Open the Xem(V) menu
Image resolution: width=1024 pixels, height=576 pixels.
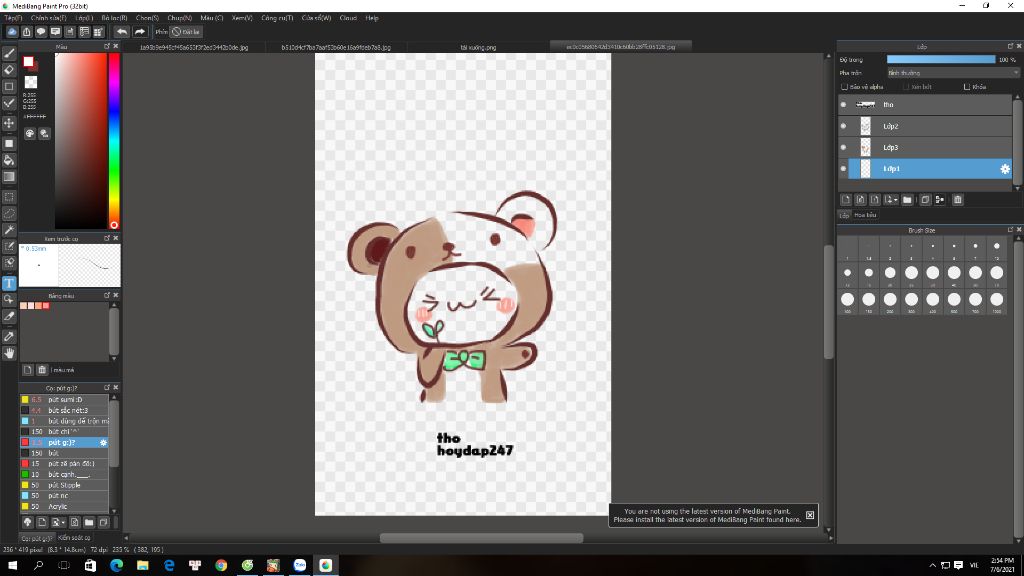tap(242, 18)
